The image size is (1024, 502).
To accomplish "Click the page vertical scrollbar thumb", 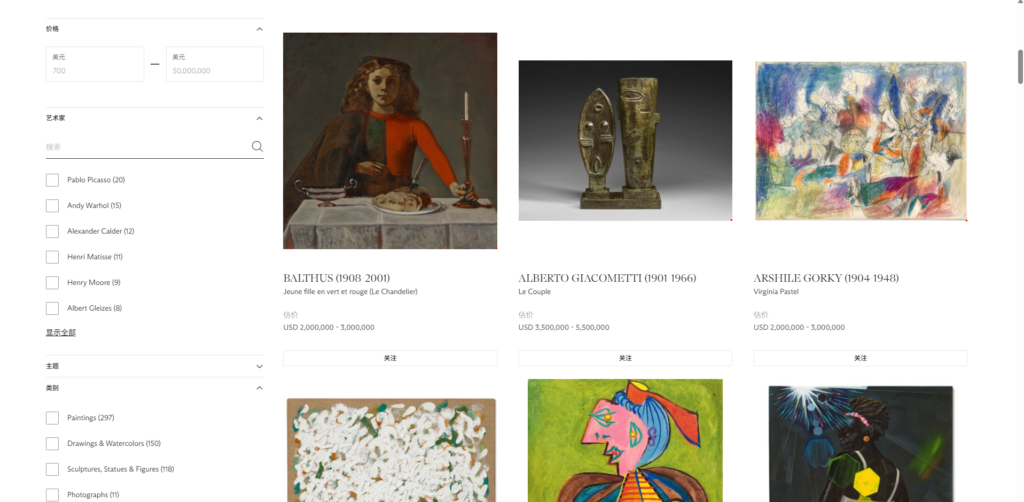I will tap(1020, 67).
